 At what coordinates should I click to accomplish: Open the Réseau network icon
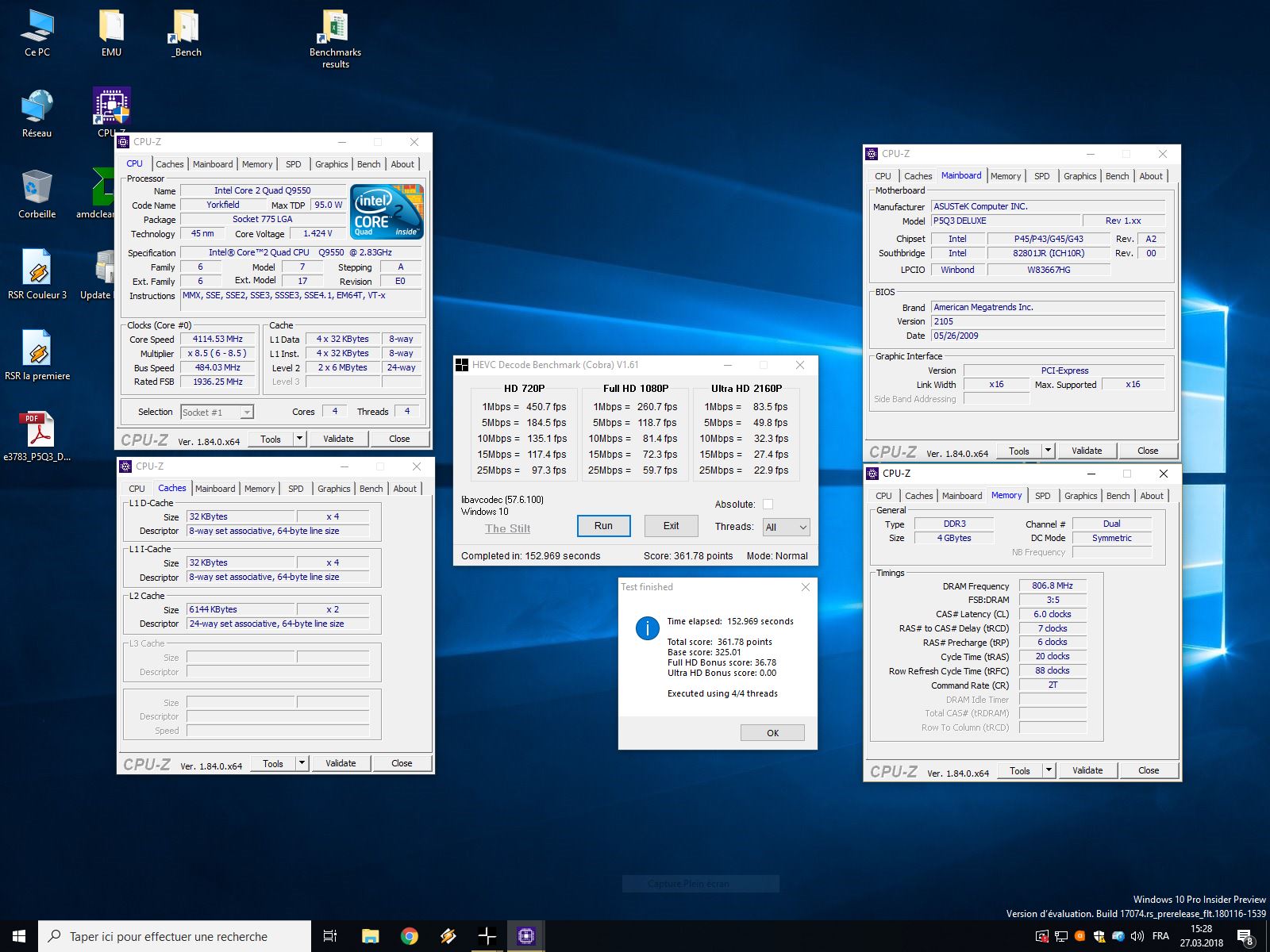37,114
